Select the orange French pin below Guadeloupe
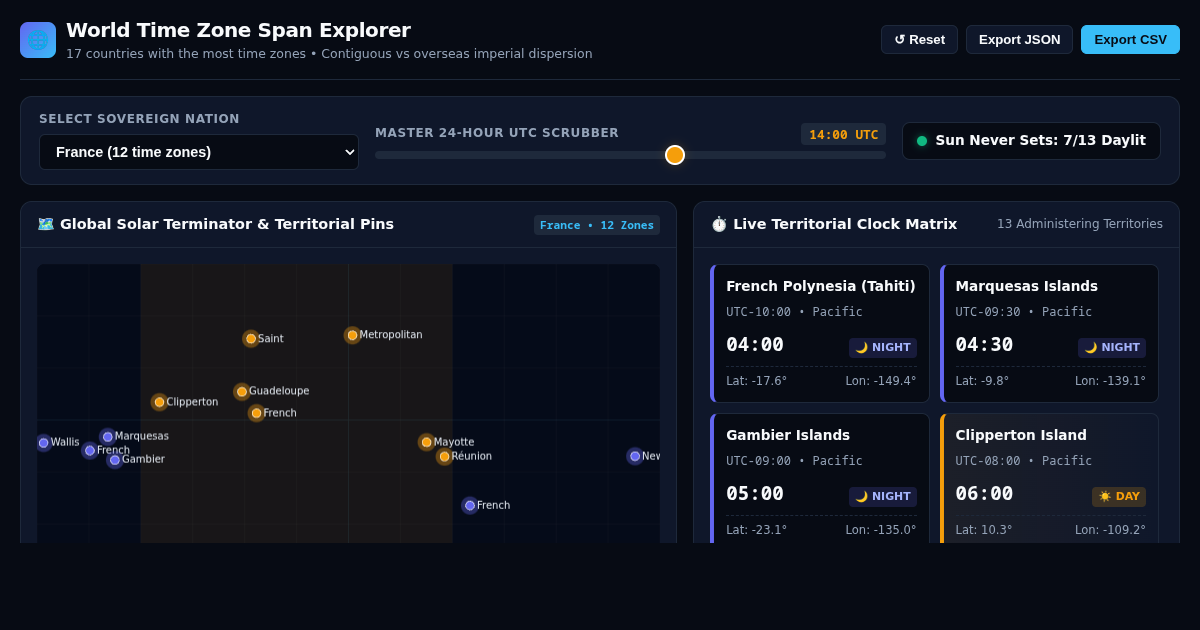This screenshot has height=630, width=1200. point(256,413)
